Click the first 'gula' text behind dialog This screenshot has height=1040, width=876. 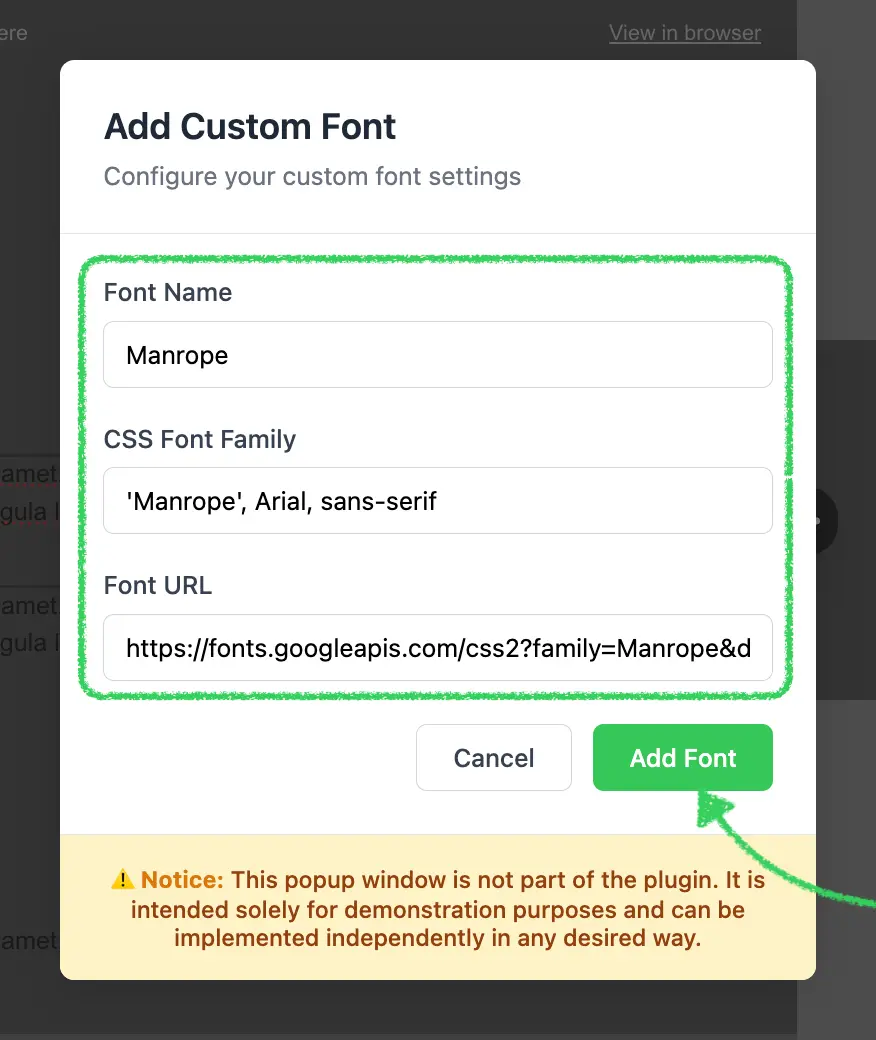(24, 512)
